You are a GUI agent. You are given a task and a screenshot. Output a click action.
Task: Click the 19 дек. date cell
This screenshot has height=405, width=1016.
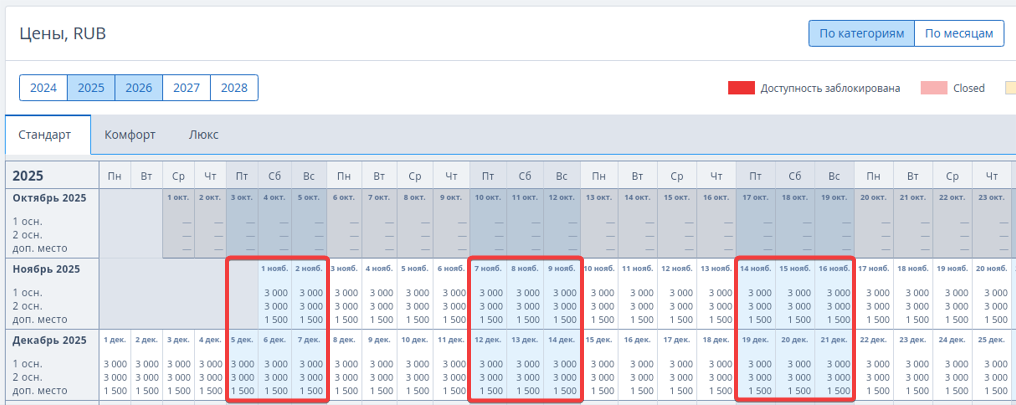757,340
